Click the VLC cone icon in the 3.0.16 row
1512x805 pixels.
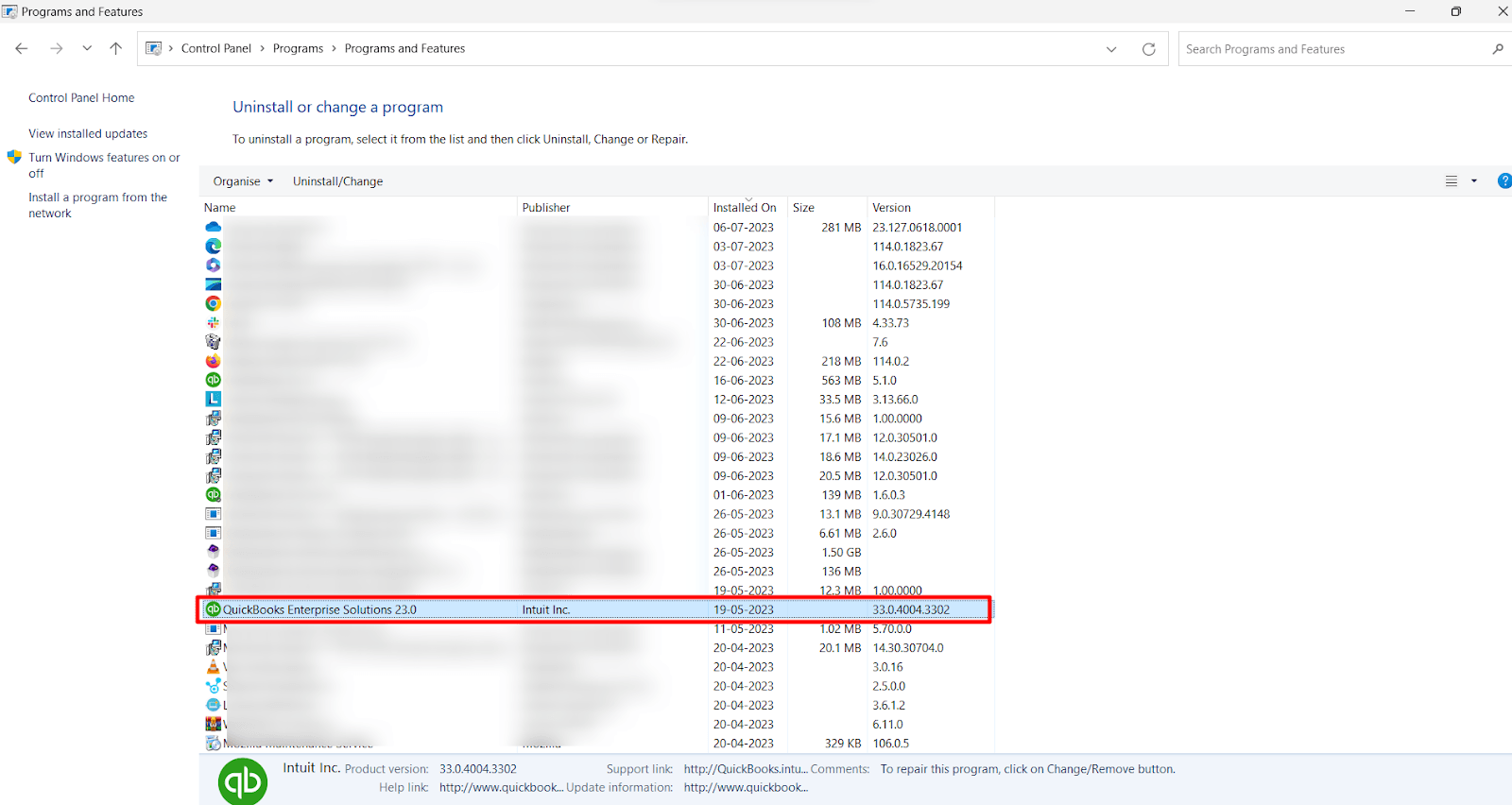[x=214, y=667]
